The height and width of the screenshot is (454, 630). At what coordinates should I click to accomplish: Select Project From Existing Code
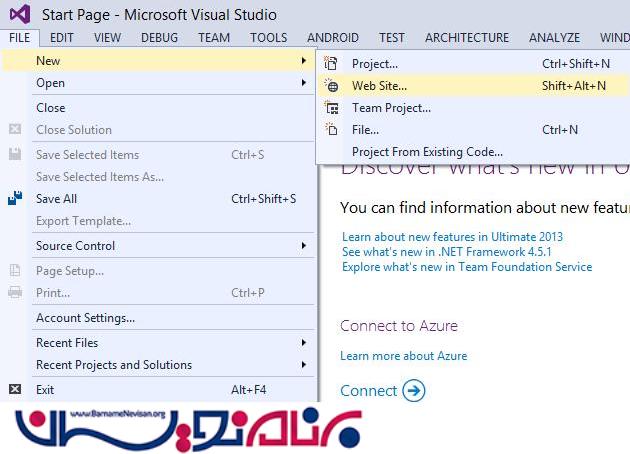tap(427, 152)
